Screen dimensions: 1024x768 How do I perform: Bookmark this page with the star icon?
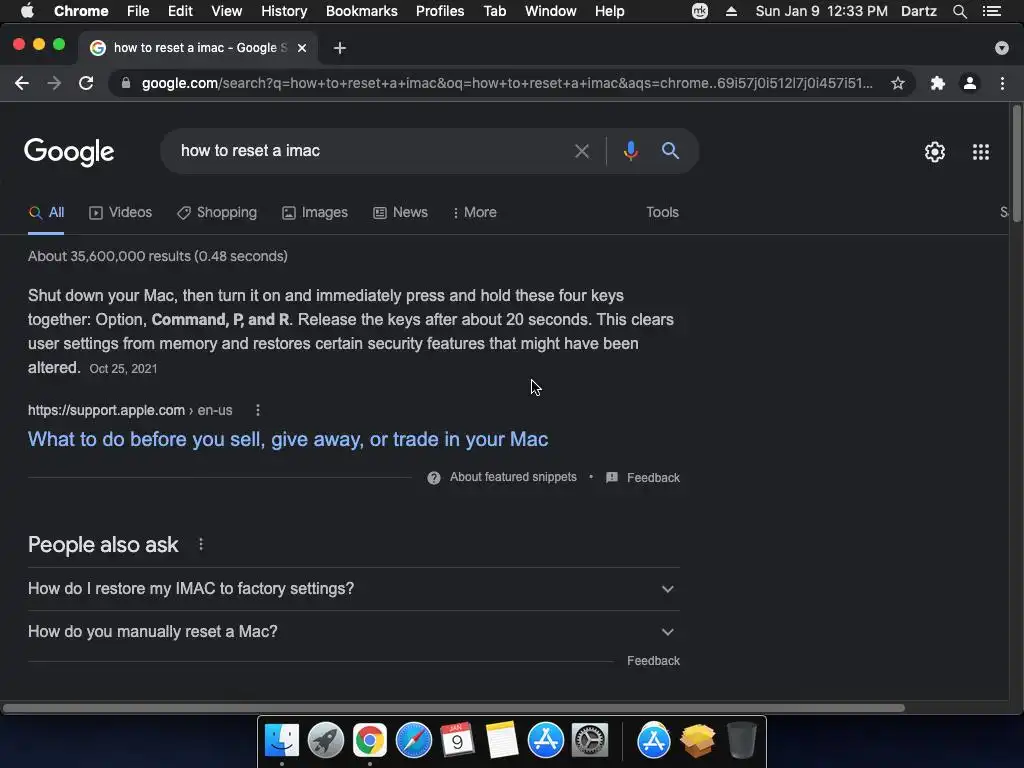(898, 83)
